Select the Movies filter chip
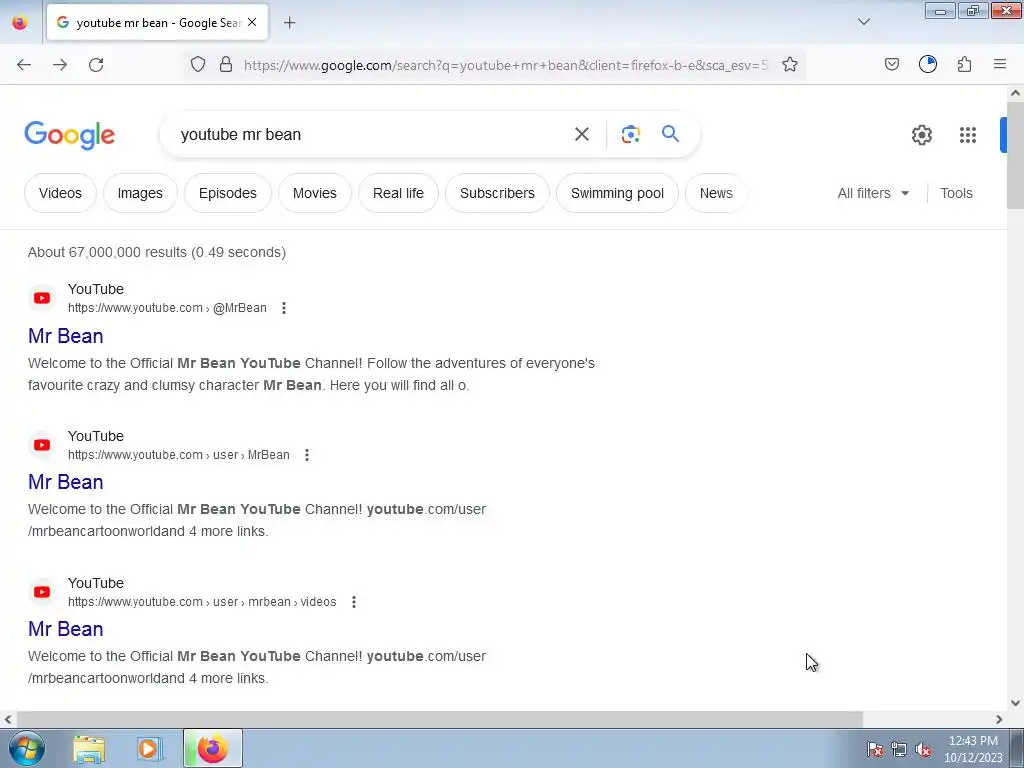 pos(315,193)
